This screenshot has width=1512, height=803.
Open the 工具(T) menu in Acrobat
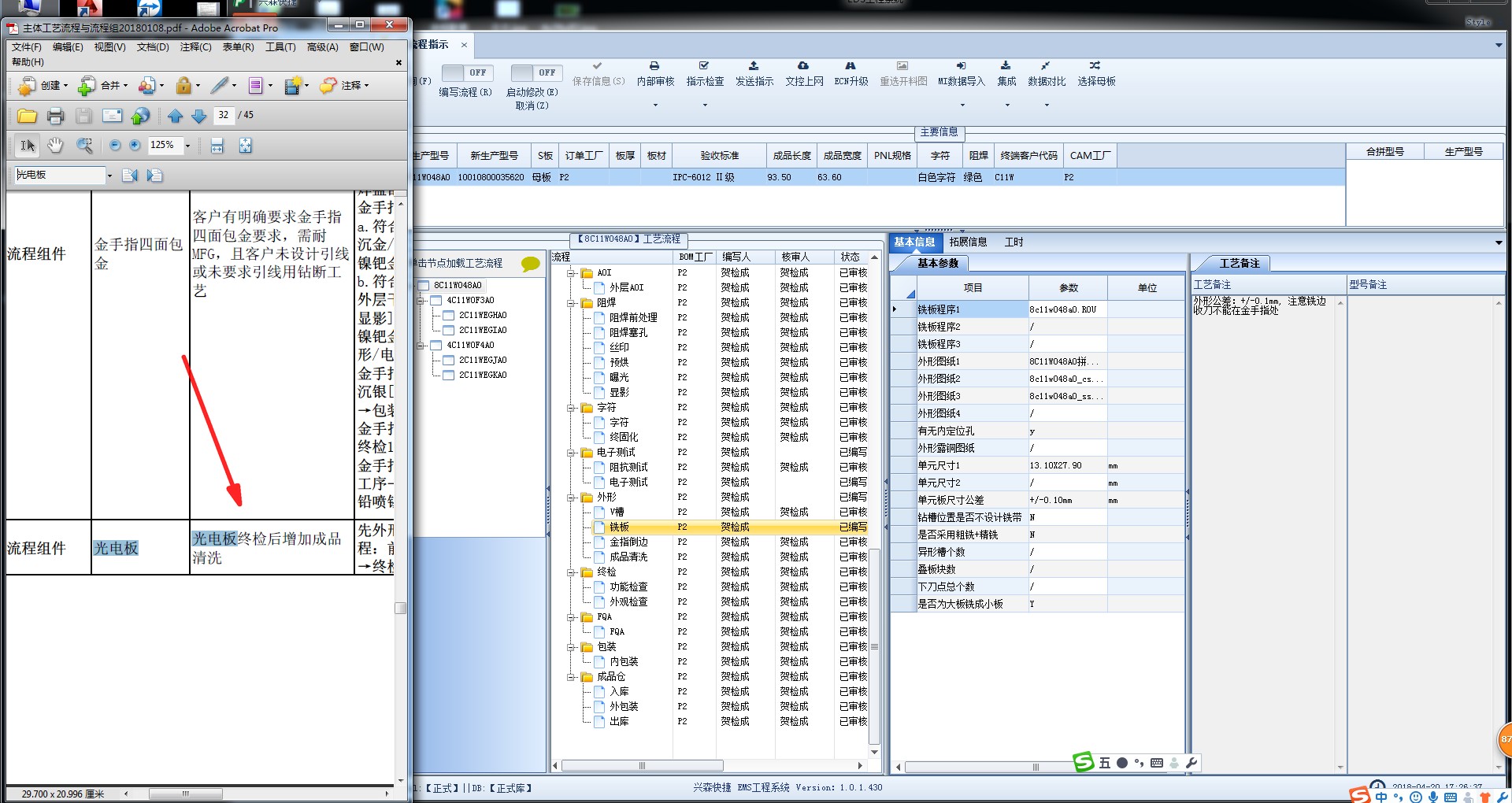280,47
